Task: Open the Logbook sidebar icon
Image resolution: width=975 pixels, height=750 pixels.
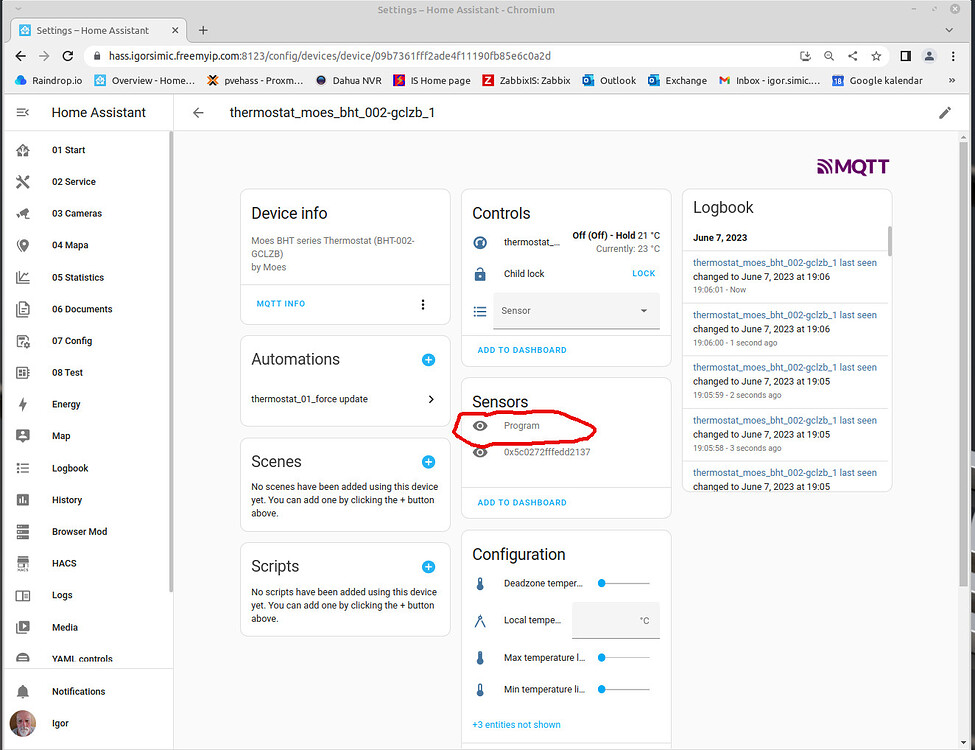Action: tap(23, 468)
